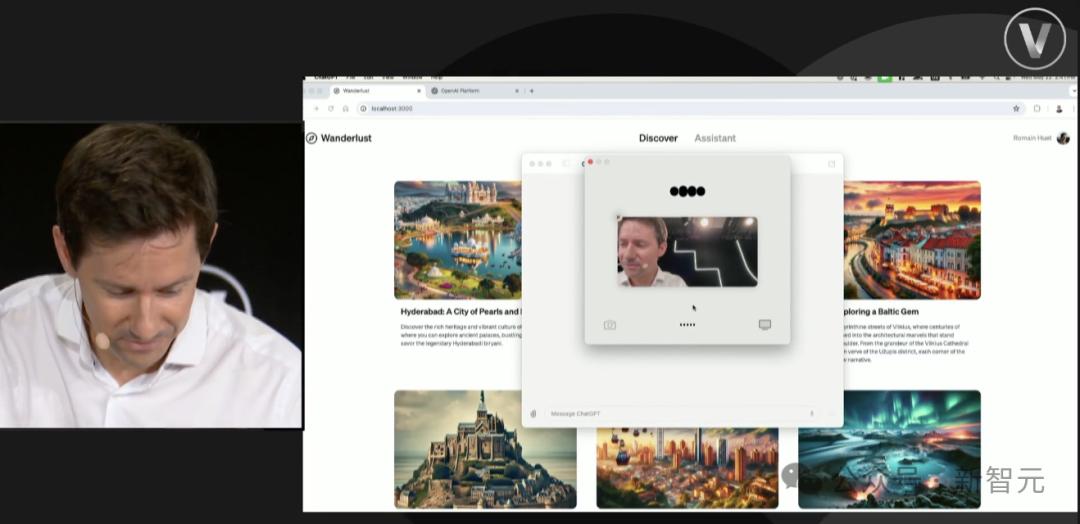Click the camera icon in voice window
This screenshot has height=524, width=1080.
(x=610, y=325)
